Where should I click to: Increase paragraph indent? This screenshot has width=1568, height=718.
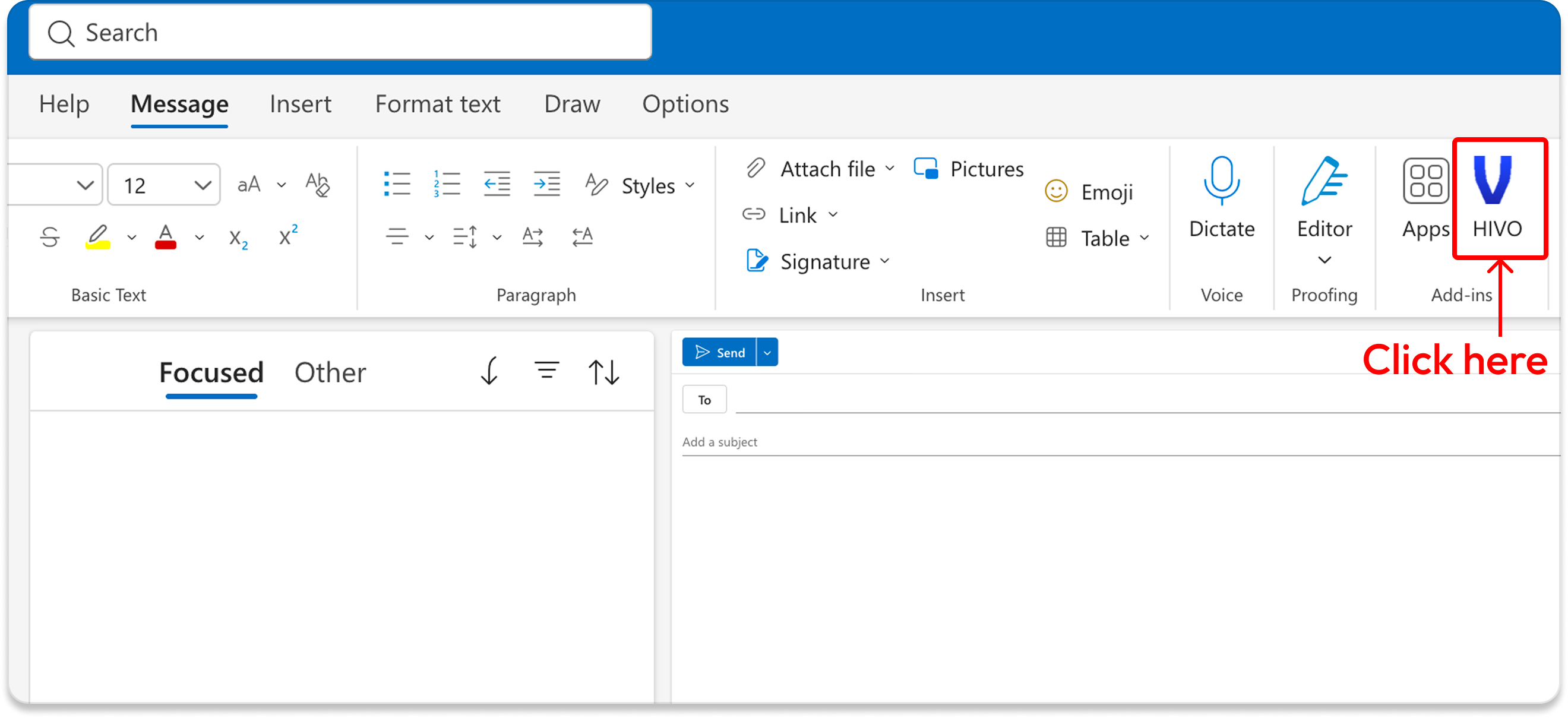tap(546, 184)
